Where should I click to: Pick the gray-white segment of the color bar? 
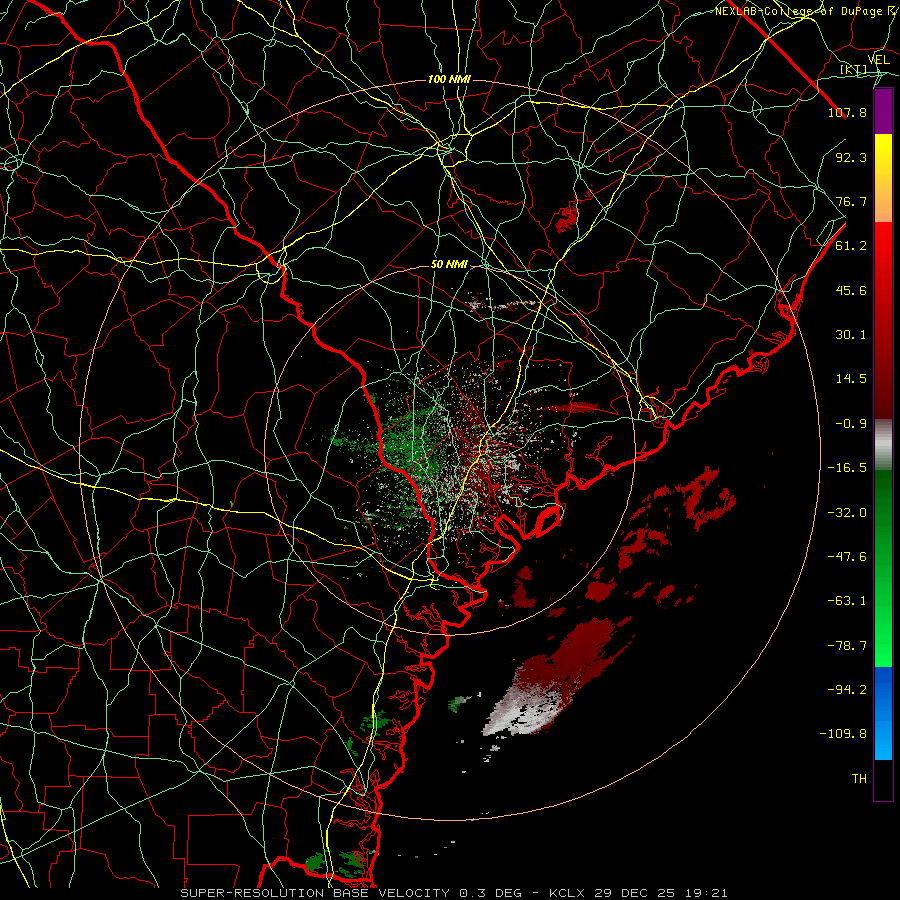(883, 445)
